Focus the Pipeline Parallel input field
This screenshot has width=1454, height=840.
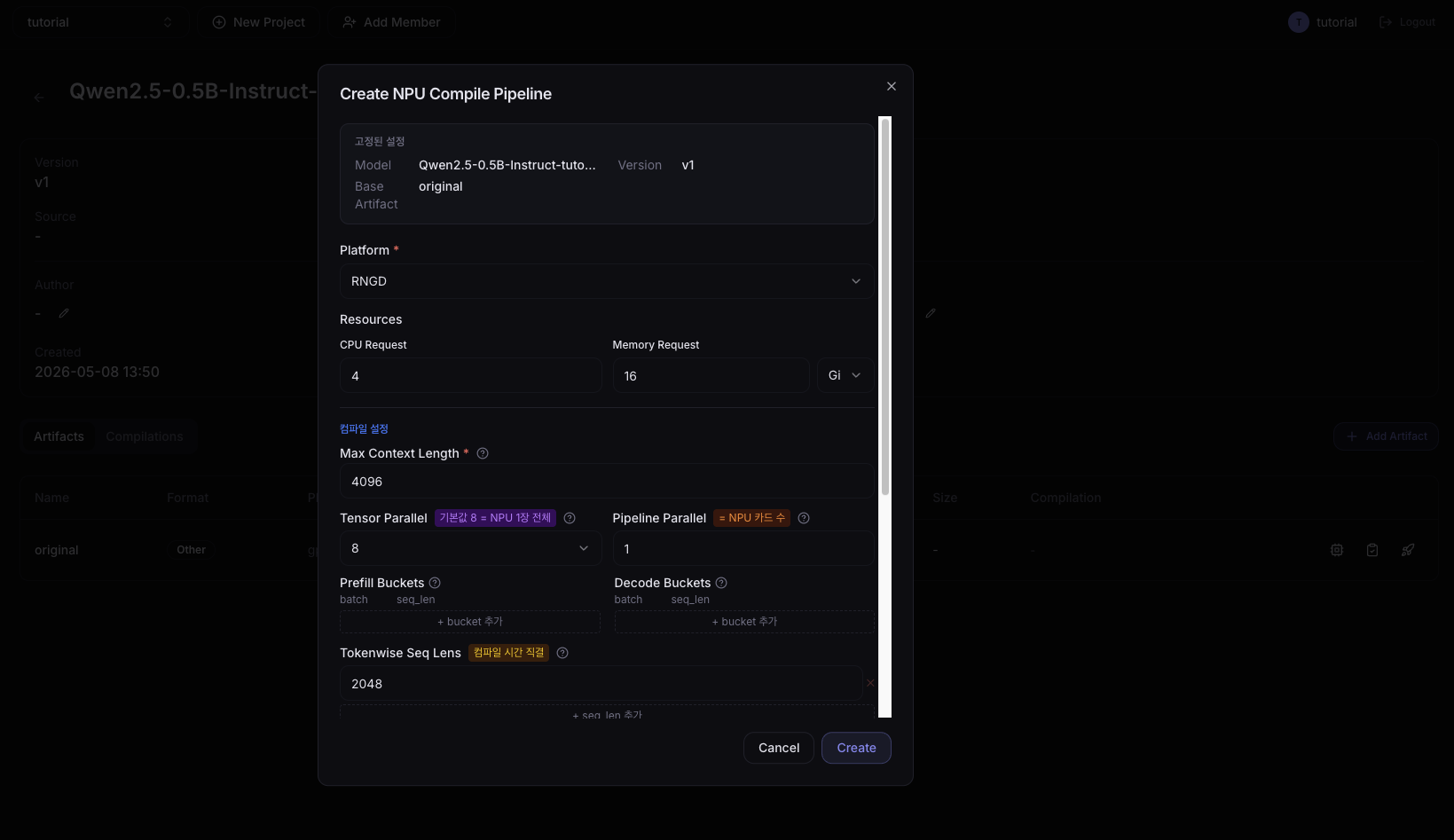pyautogui.click(x=743, y=548)
